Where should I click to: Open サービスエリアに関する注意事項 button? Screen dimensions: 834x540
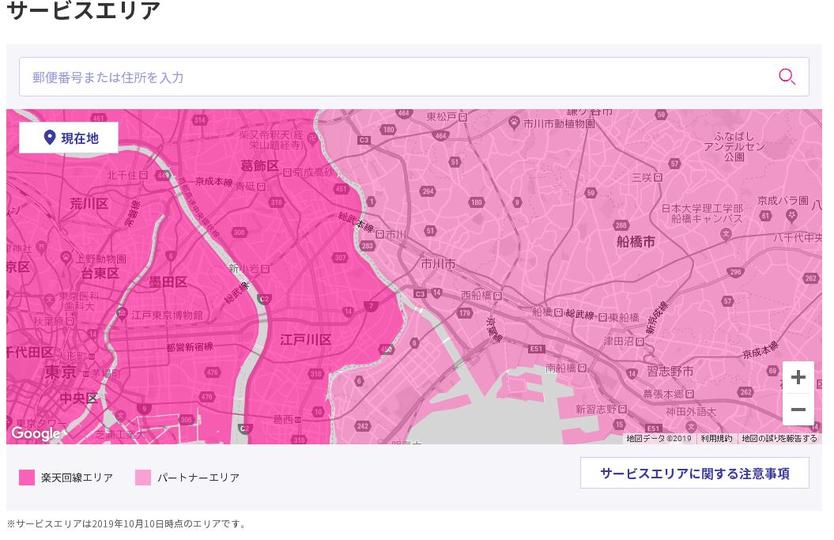tap(695, 473)
